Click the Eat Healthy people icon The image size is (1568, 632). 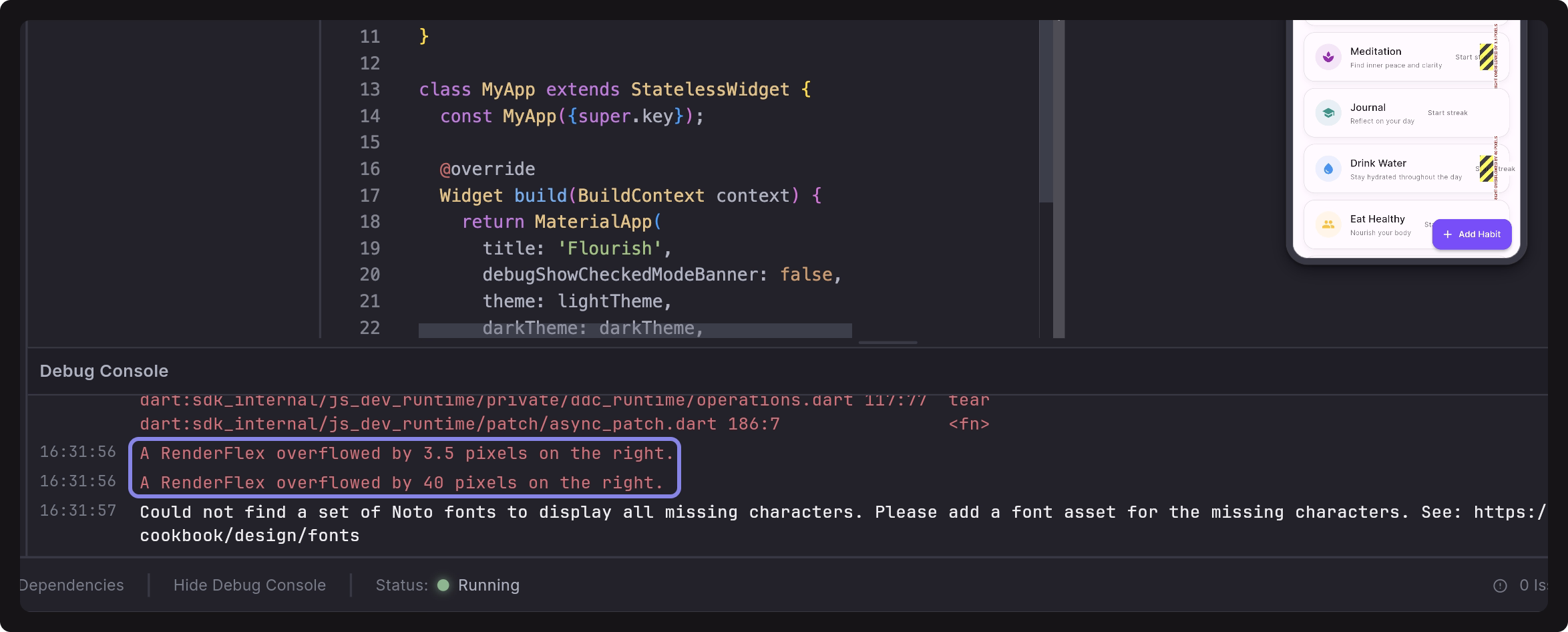click(x=1328, y=224)
